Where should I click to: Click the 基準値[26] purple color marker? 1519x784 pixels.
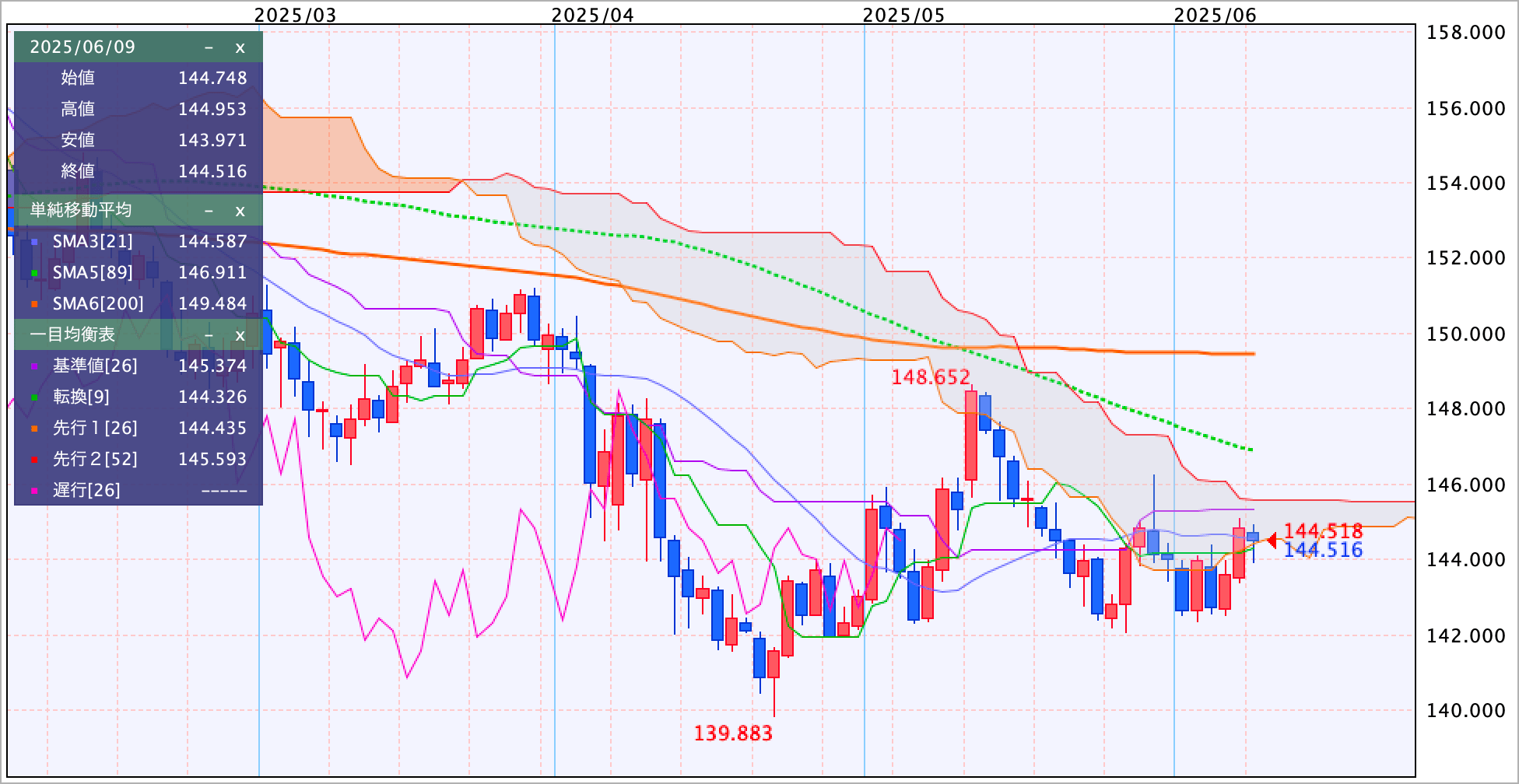click(x=34, y=366)
